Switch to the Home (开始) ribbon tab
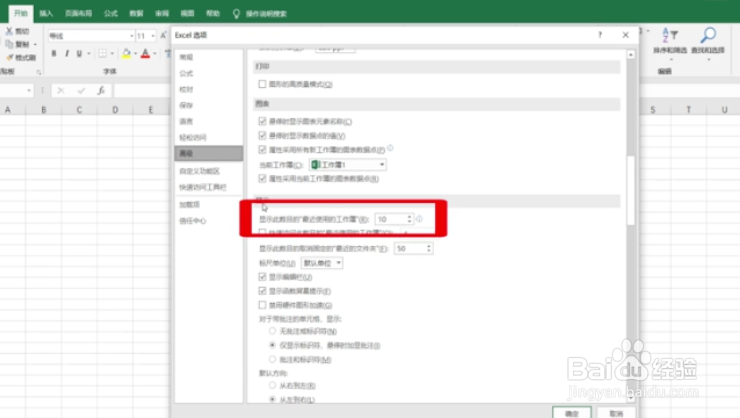This screenshot has width=740, height=418. click(21, 13)
